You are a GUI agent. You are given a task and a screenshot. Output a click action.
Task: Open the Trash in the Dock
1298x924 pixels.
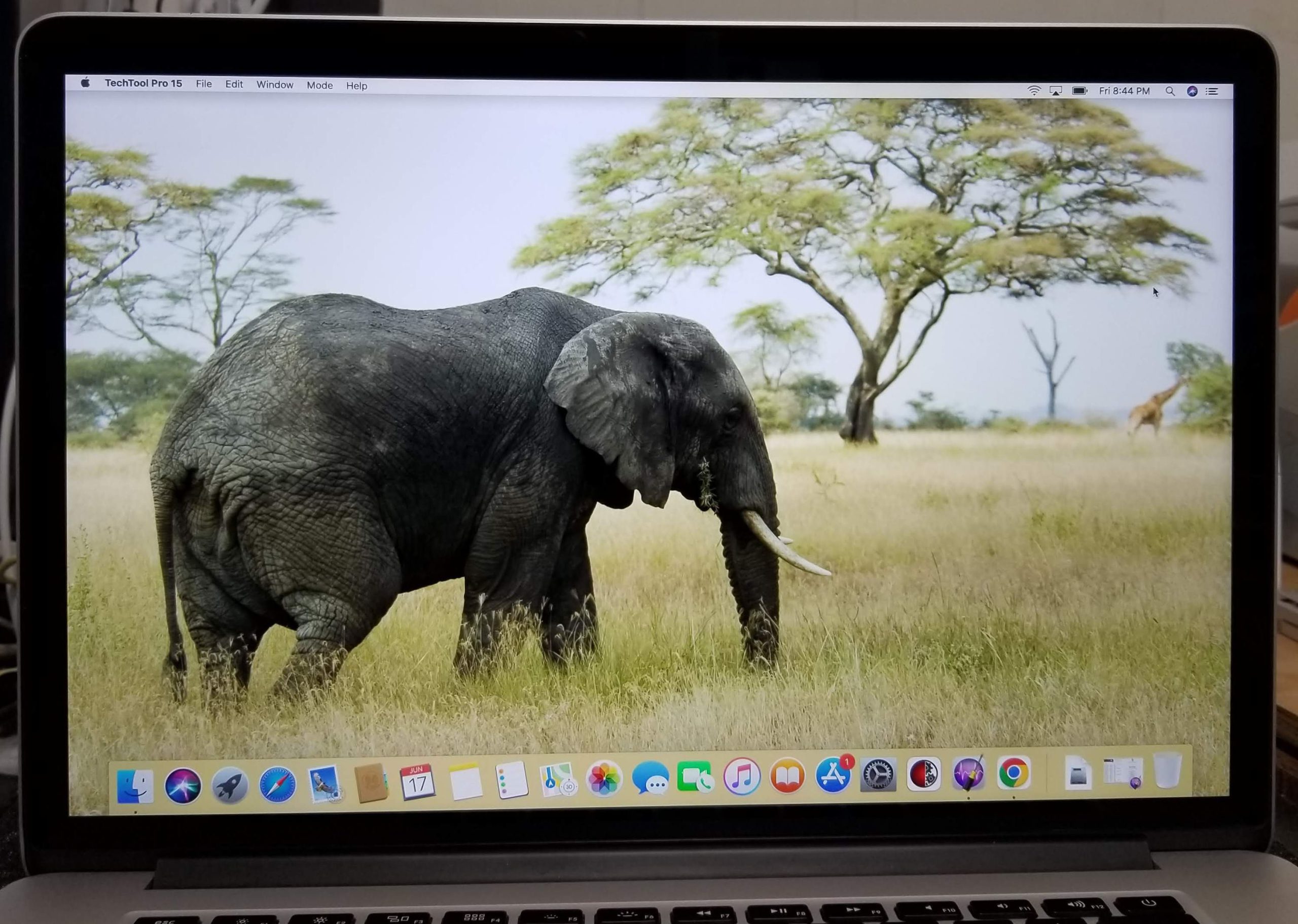1167,771
